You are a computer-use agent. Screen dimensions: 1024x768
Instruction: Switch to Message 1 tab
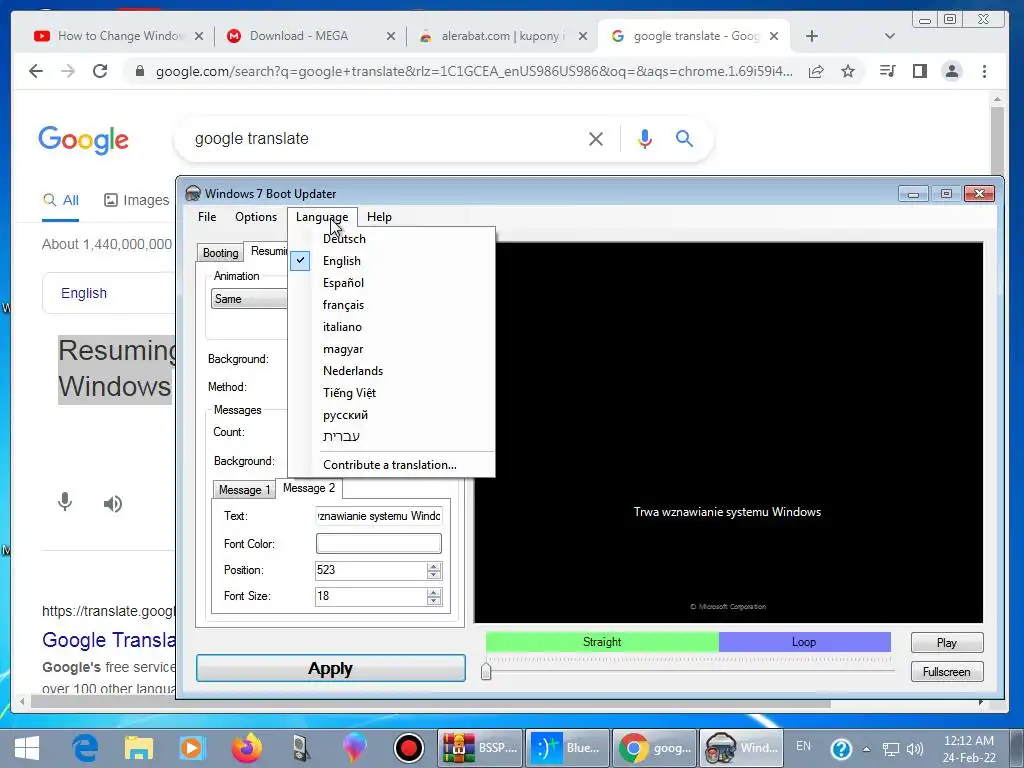click(244, 490)
